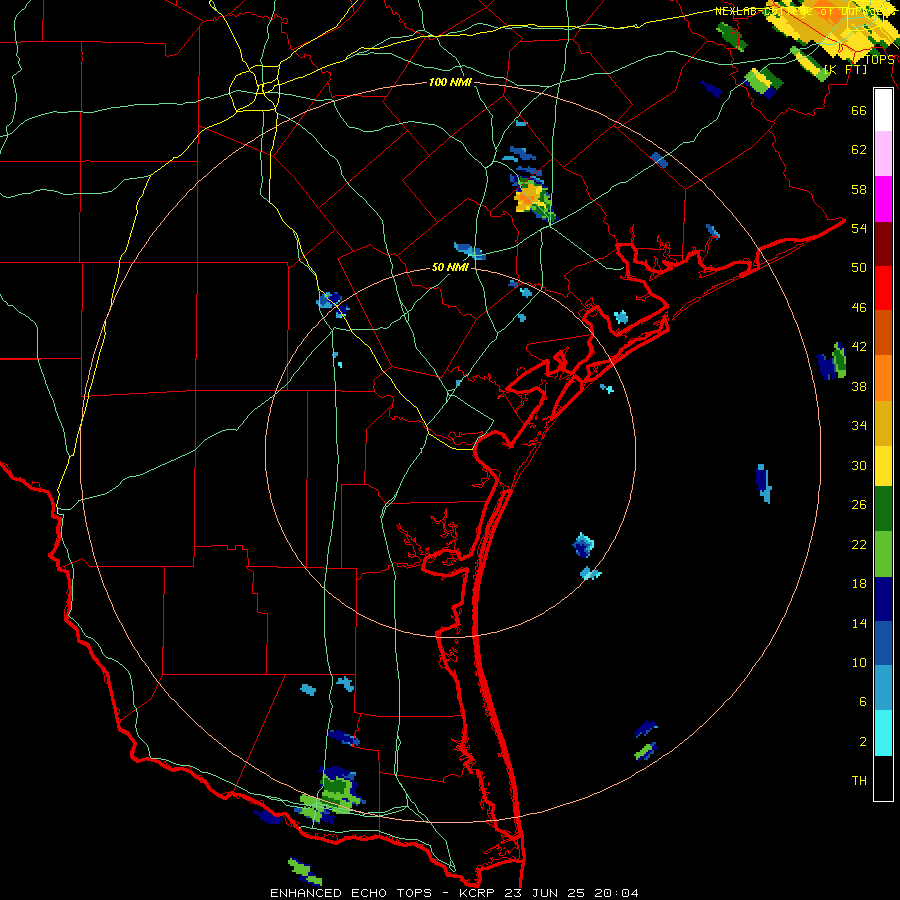Select the medium blue legend swatch

(883, 643)
